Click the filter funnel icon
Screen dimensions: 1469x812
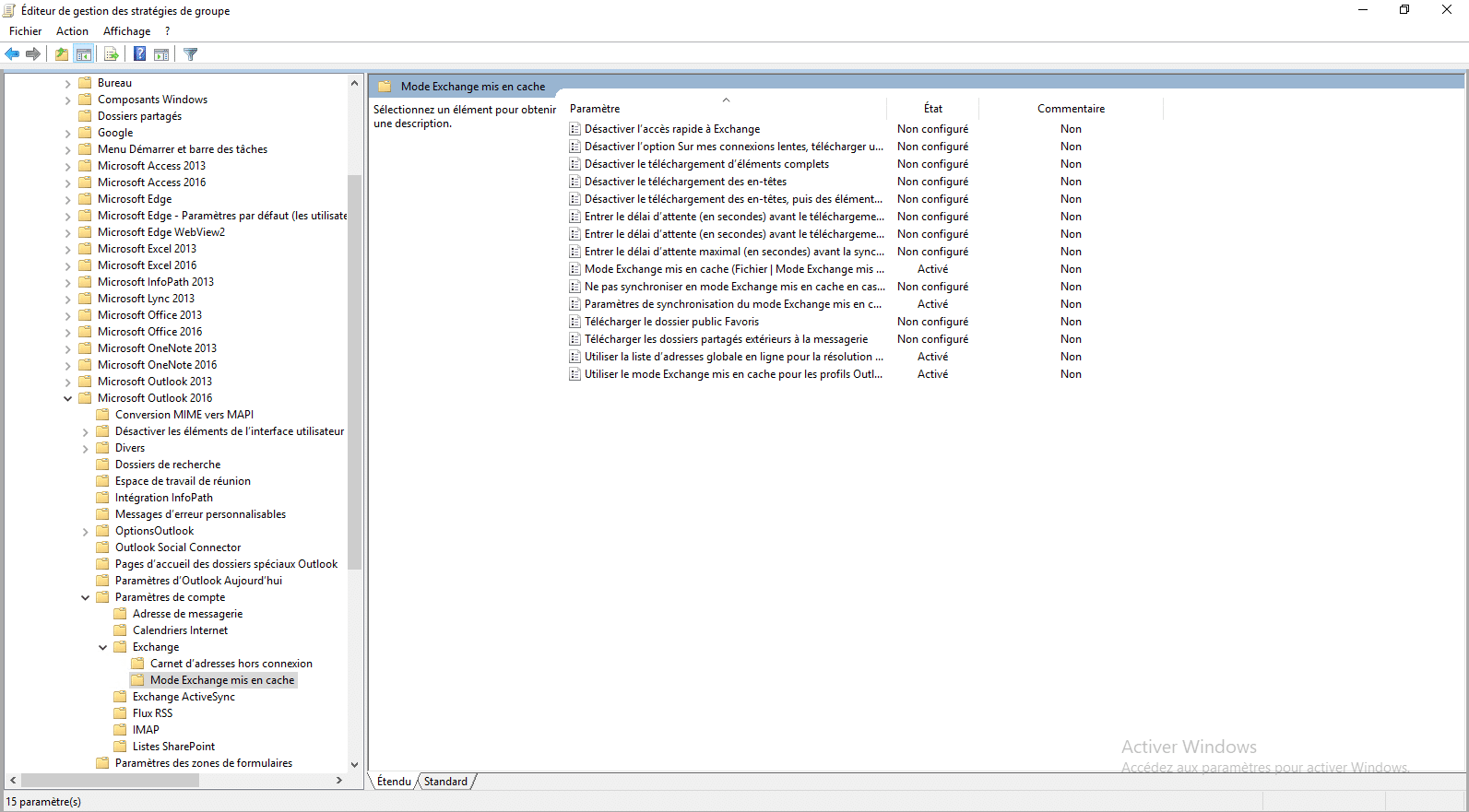pos(191,54)
